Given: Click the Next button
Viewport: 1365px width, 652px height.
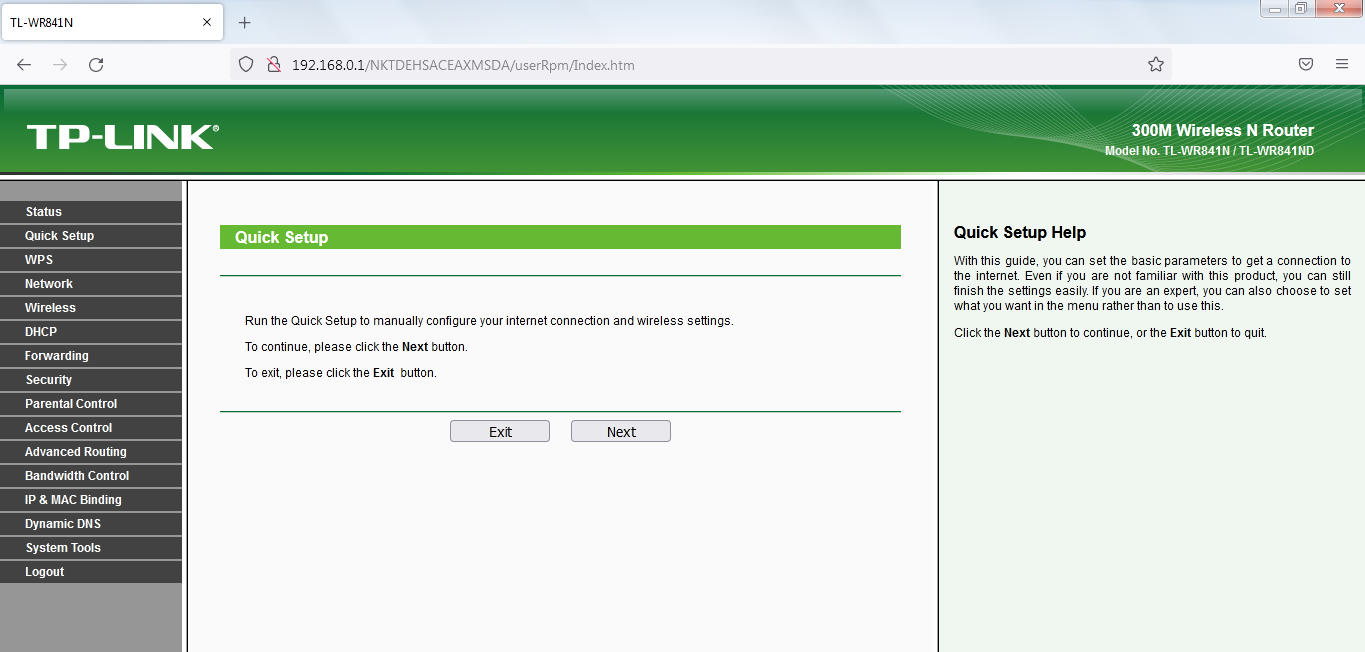Looking at the screenshot, I should 621,431.
